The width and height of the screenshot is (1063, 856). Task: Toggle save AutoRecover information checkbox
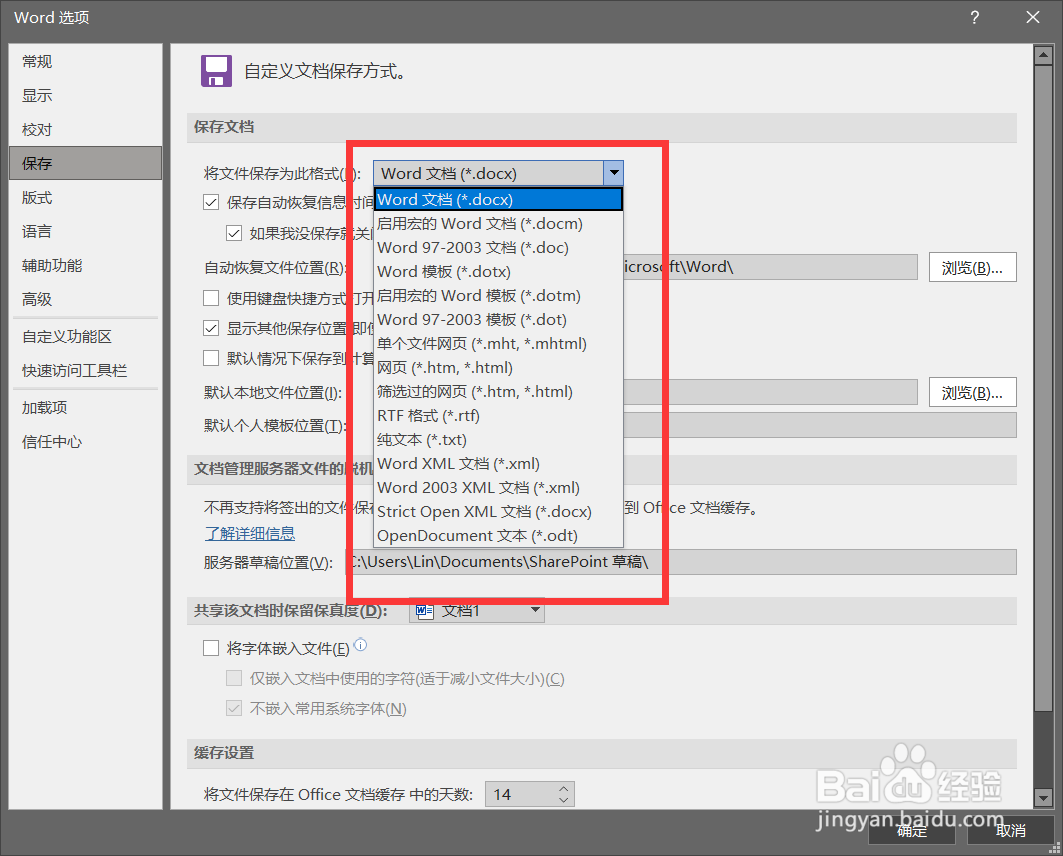(x=212, y=202)
